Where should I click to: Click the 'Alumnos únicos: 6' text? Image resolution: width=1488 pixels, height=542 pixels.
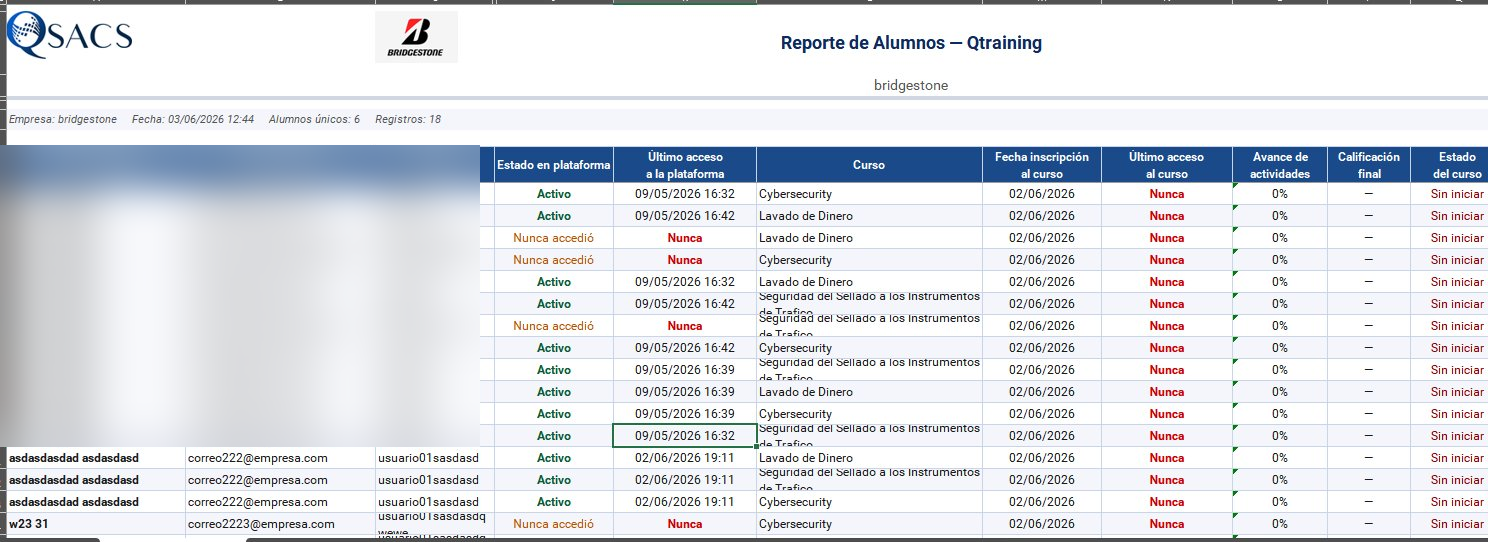[314, 119]
